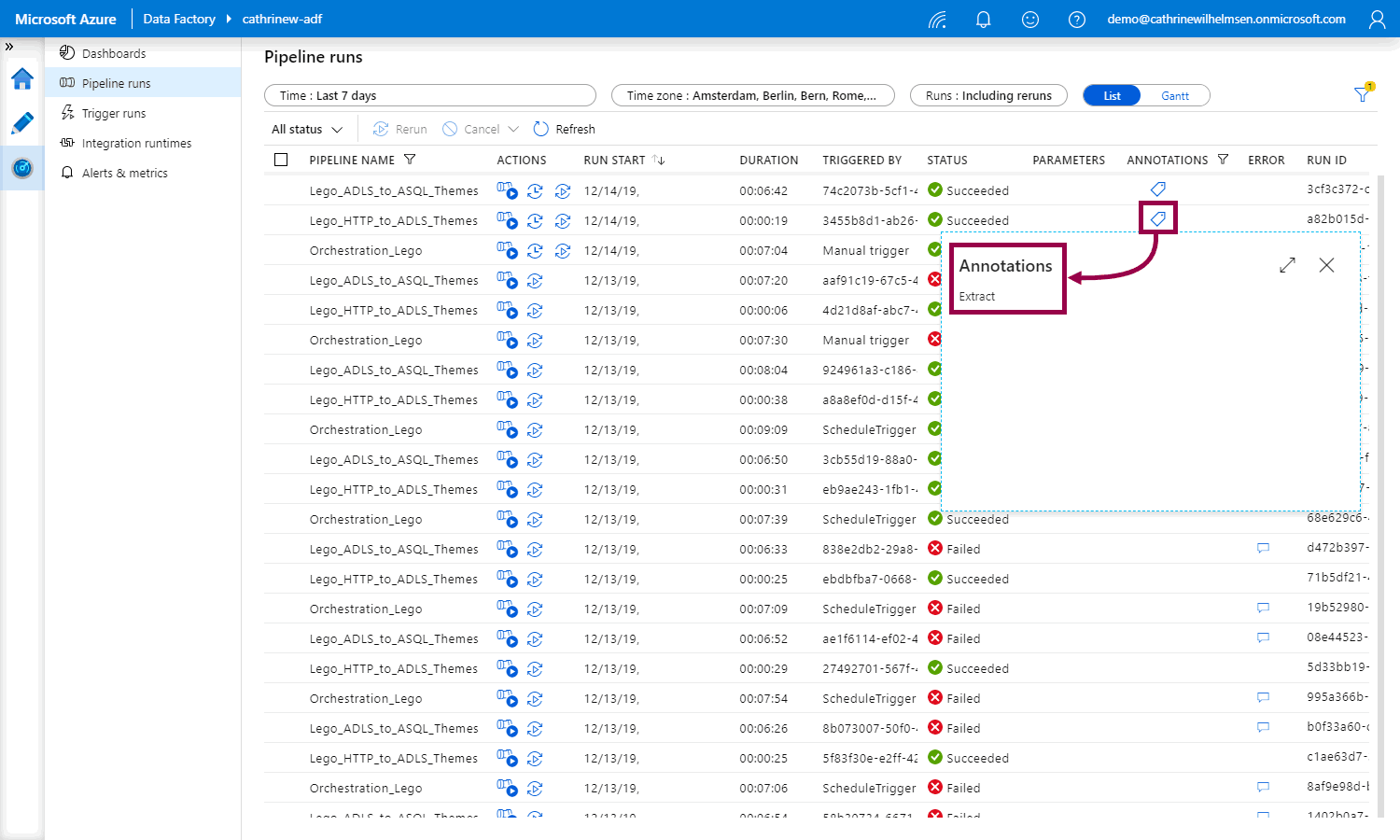Screen dimensions: 1400x840
Task: Expand the All status dropdown
Action: point(306,130)
